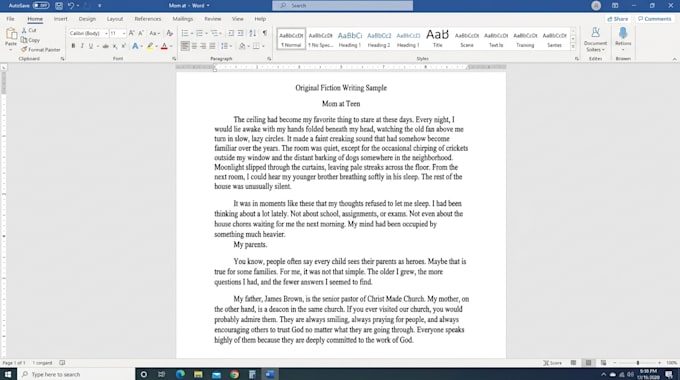Toggle Show/Hide paragraph marks

[x=265, y=33]
